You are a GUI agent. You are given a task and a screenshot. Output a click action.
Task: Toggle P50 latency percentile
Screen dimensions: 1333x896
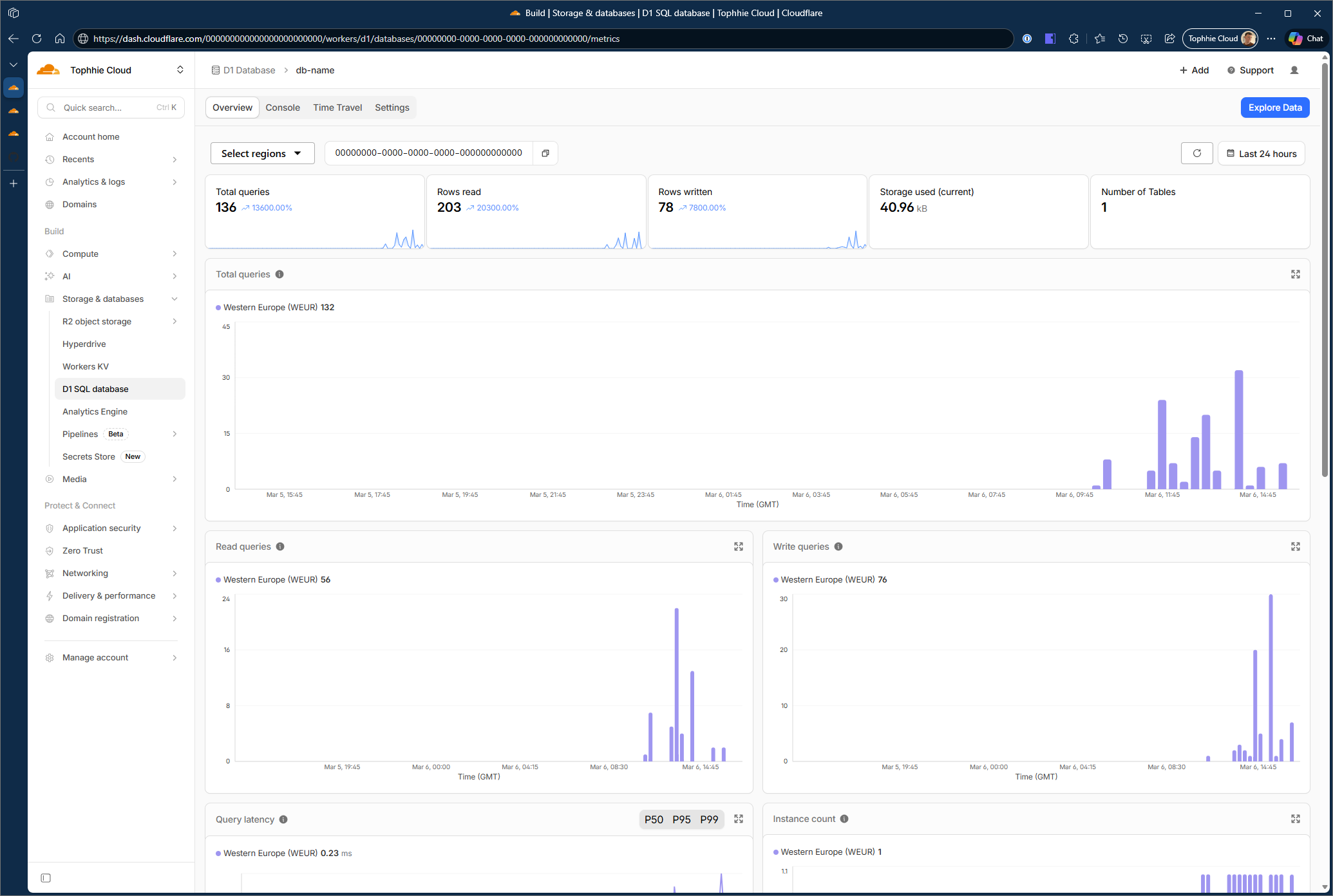point(653,819)
